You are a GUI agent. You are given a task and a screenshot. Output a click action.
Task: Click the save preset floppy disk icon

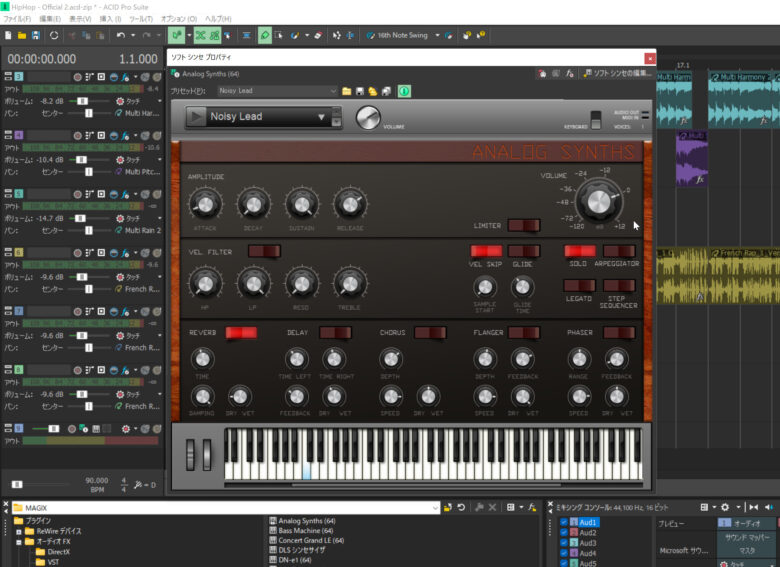pyautogui.click(x=360, y=91)
